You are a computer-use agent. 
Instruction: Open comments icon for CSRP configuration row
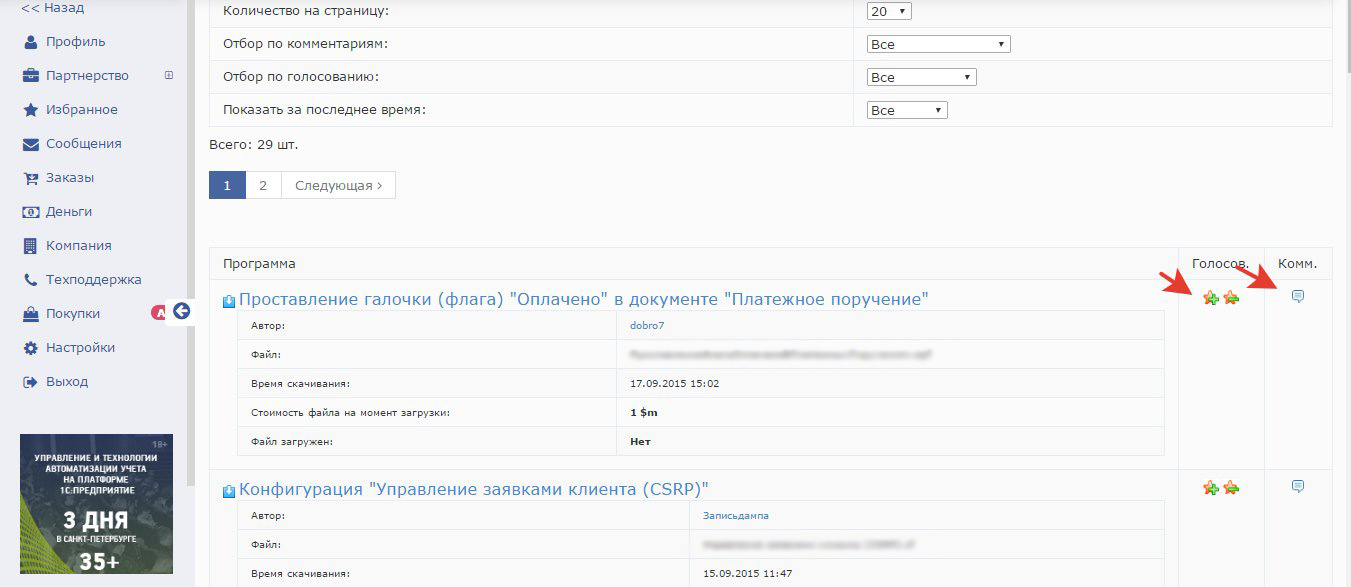click(x=1298, y=486)
